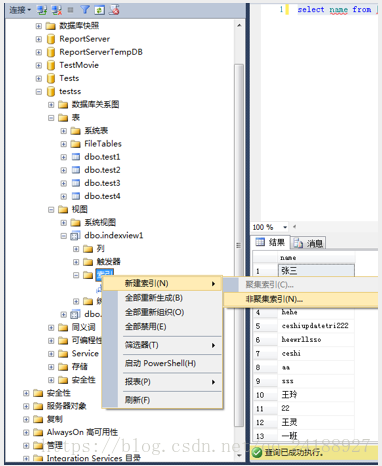Expand the TestMovie database node
The height and width of the screenshot is (466, 382).
click(x=39, y=65)
